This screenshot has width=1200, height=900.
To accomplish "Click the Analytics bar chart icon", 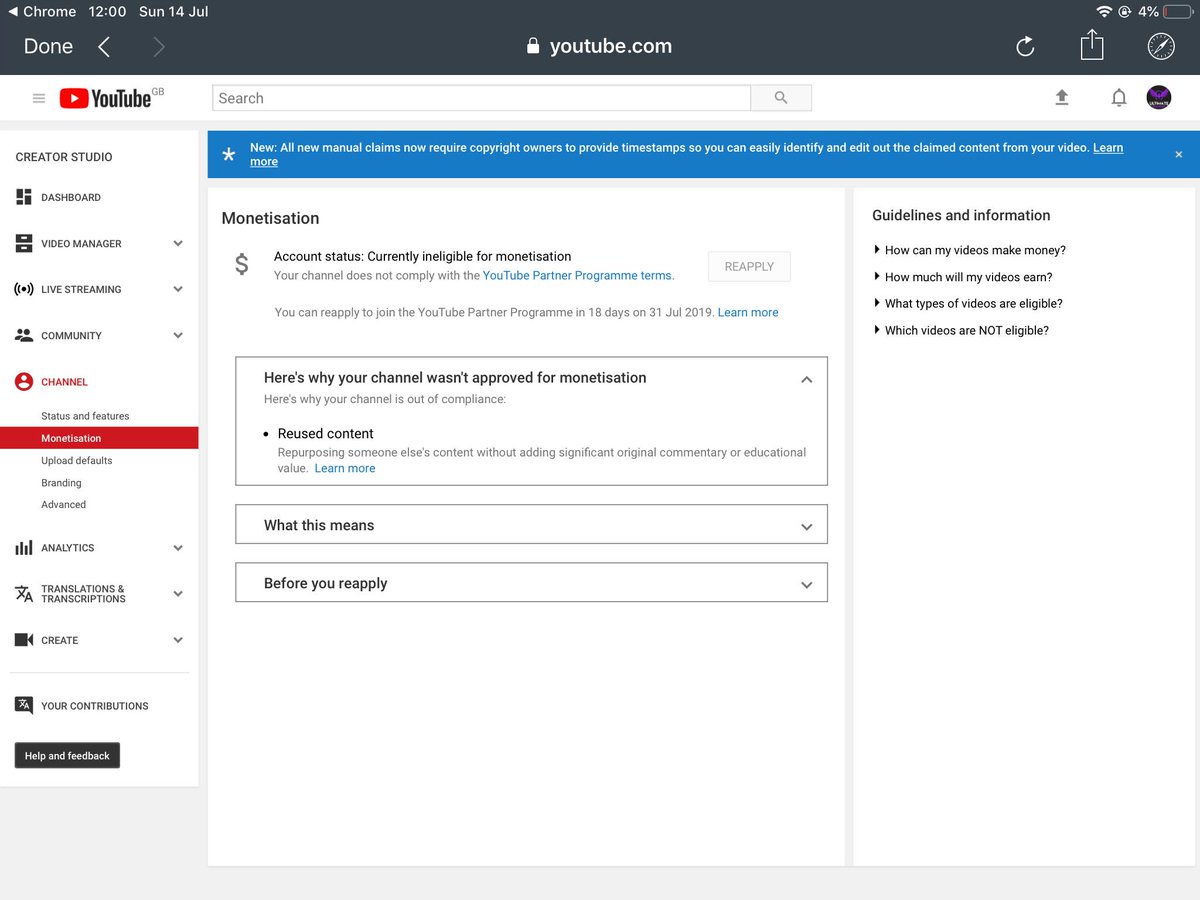I will pyautogui.click(x=24, y=548).
